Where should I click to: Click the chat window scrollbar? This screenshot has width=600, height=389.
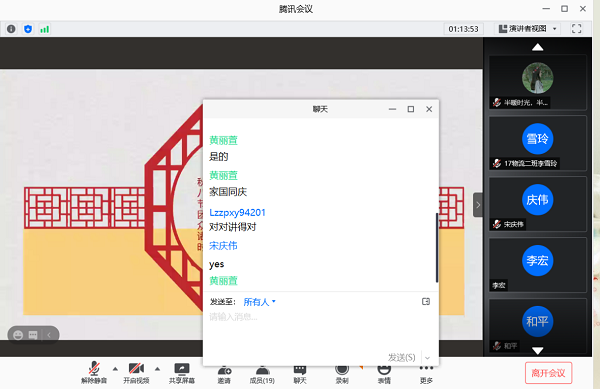[437, 248]
